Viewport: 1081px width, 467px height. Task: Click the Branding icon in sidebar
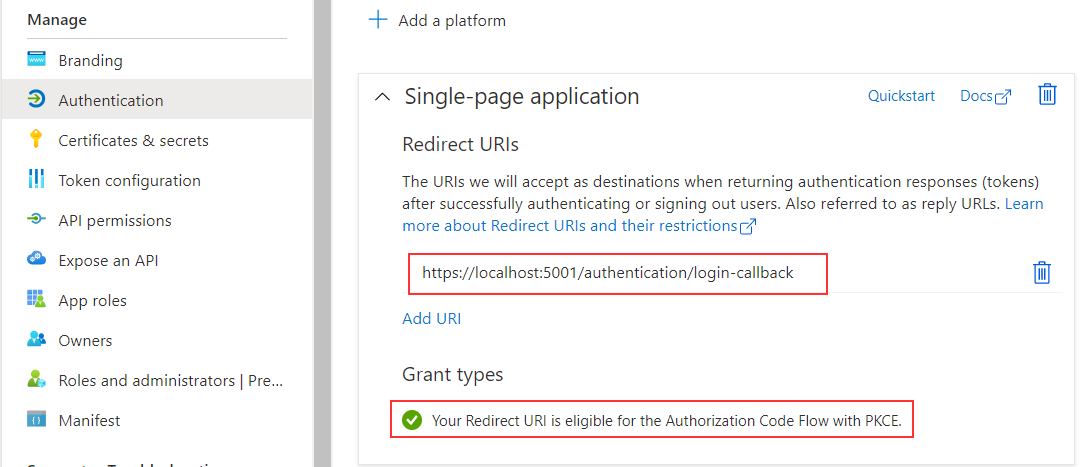pyautogui.click(x=37, y=60)
